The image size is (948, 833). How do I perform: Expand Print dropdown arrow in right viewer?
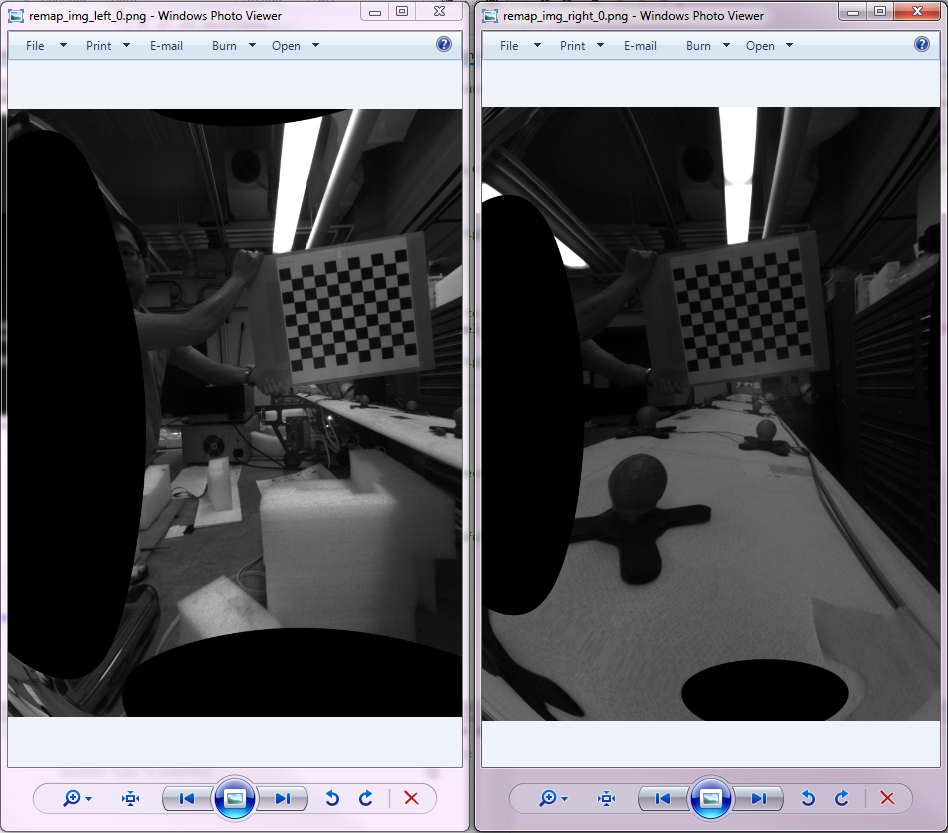pyautogui.click(x=600, y=45)
